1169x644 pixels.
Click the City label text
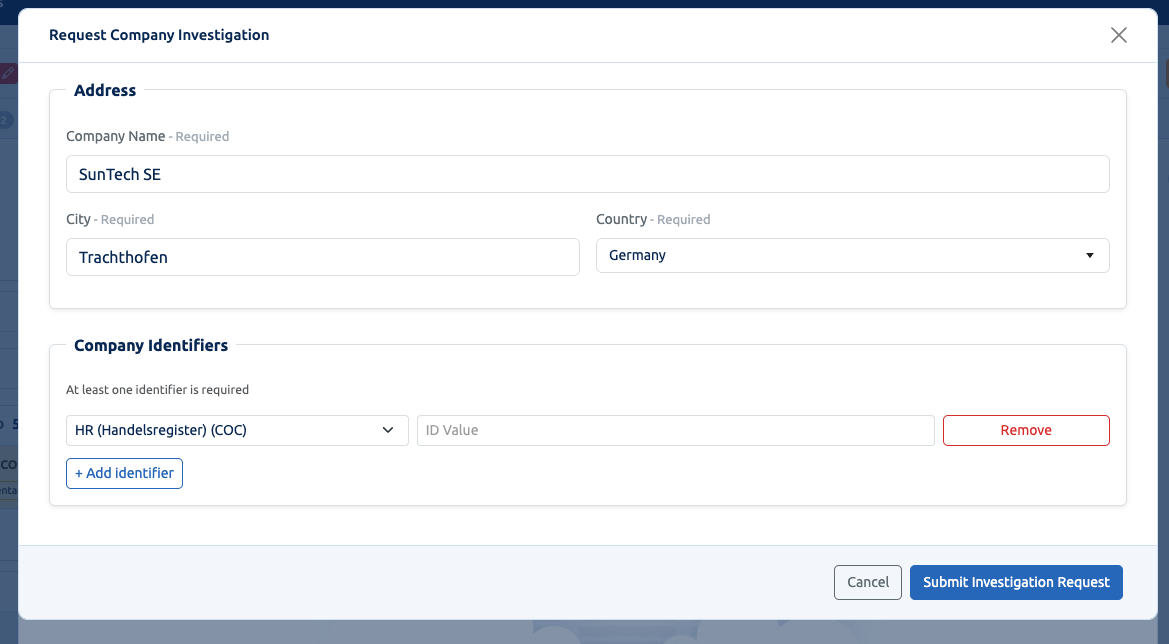tap(78, 219)
